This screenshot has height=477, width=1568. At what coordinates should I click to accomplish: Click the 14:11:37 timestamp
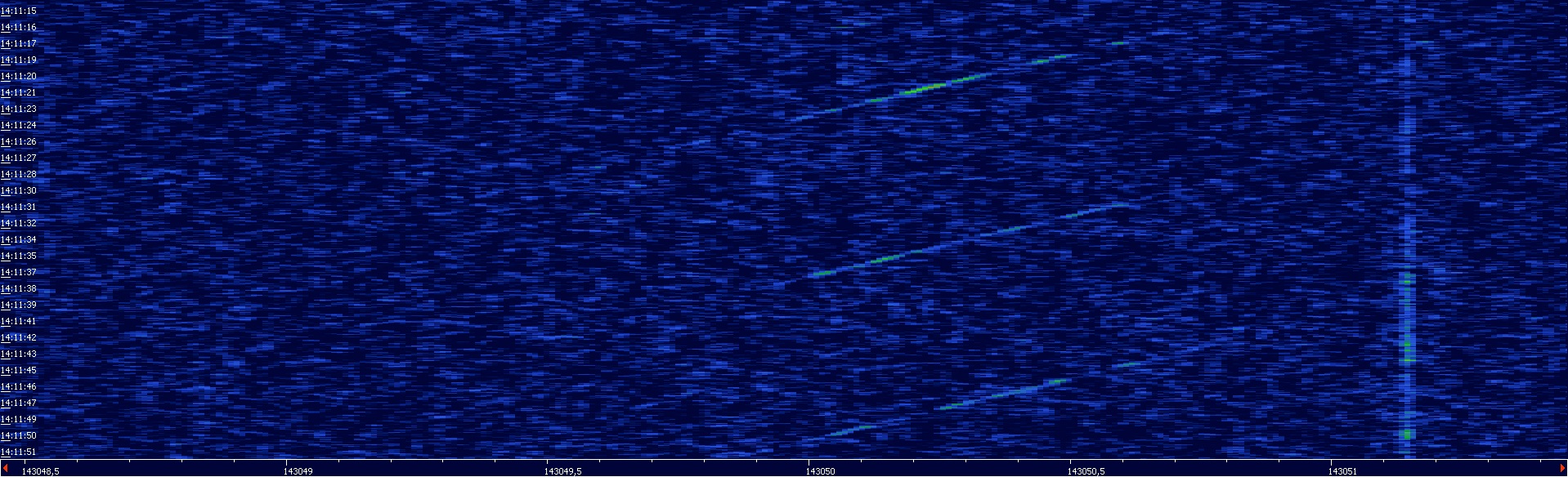coord(19,272)
